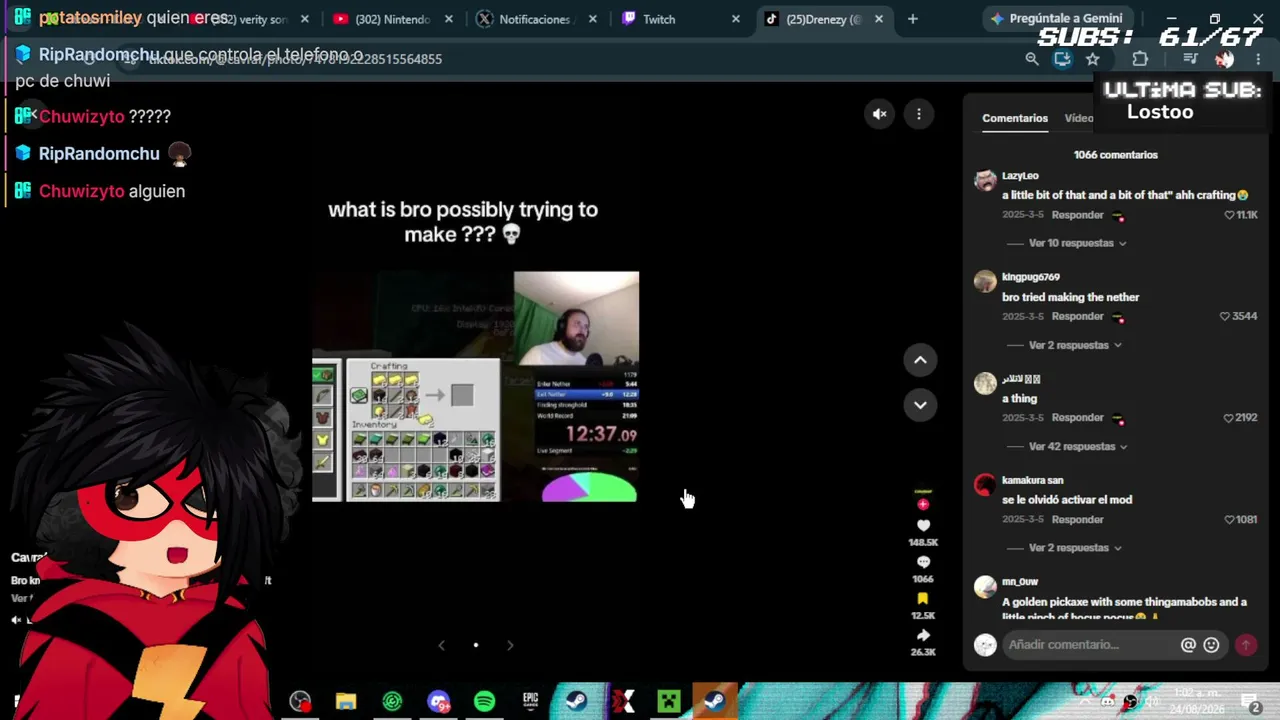Open the three-dot more options menu
This screenshot has width=1280, height=720.
919,114
